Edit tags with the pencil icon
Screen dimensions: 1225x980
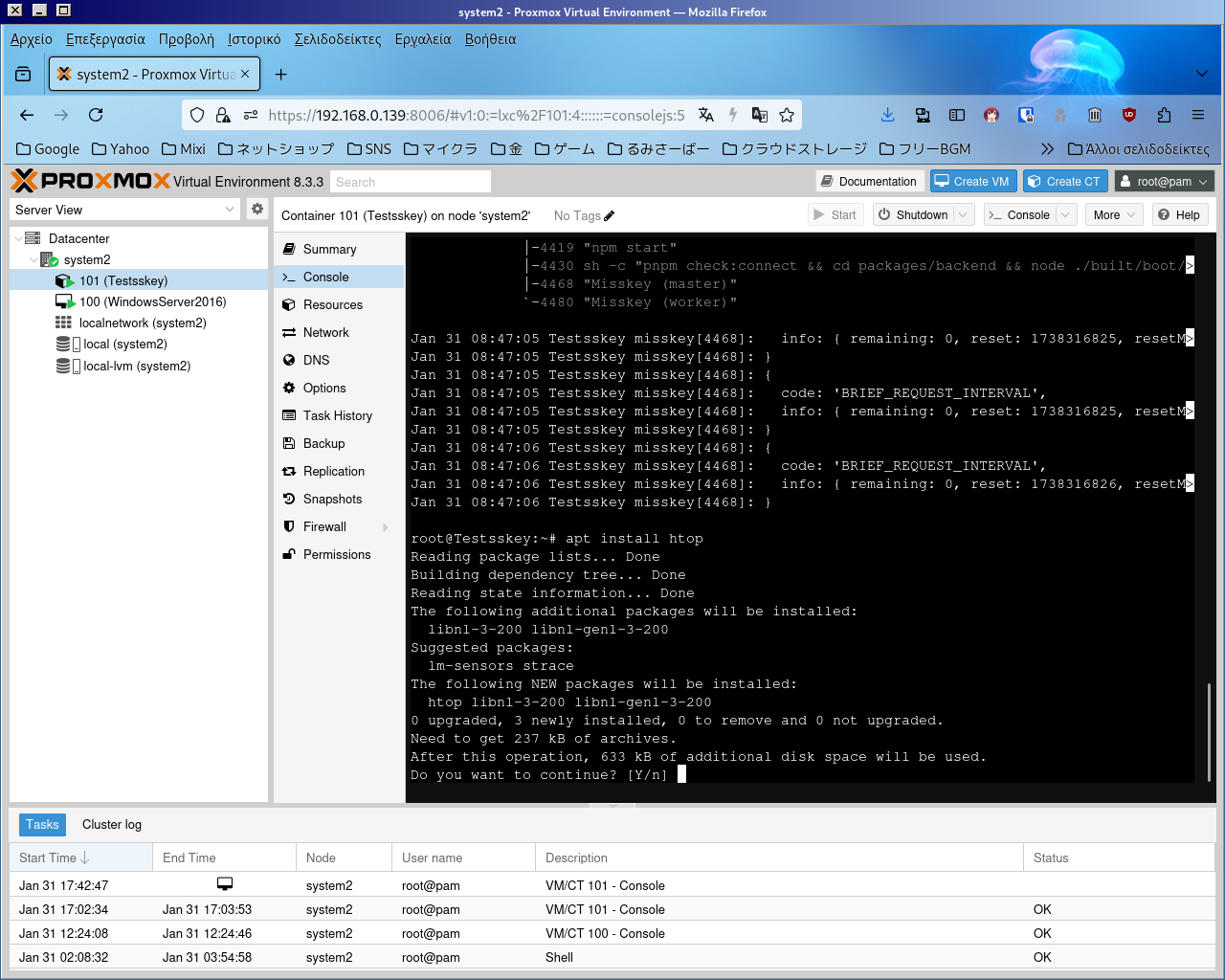(610, 215)
